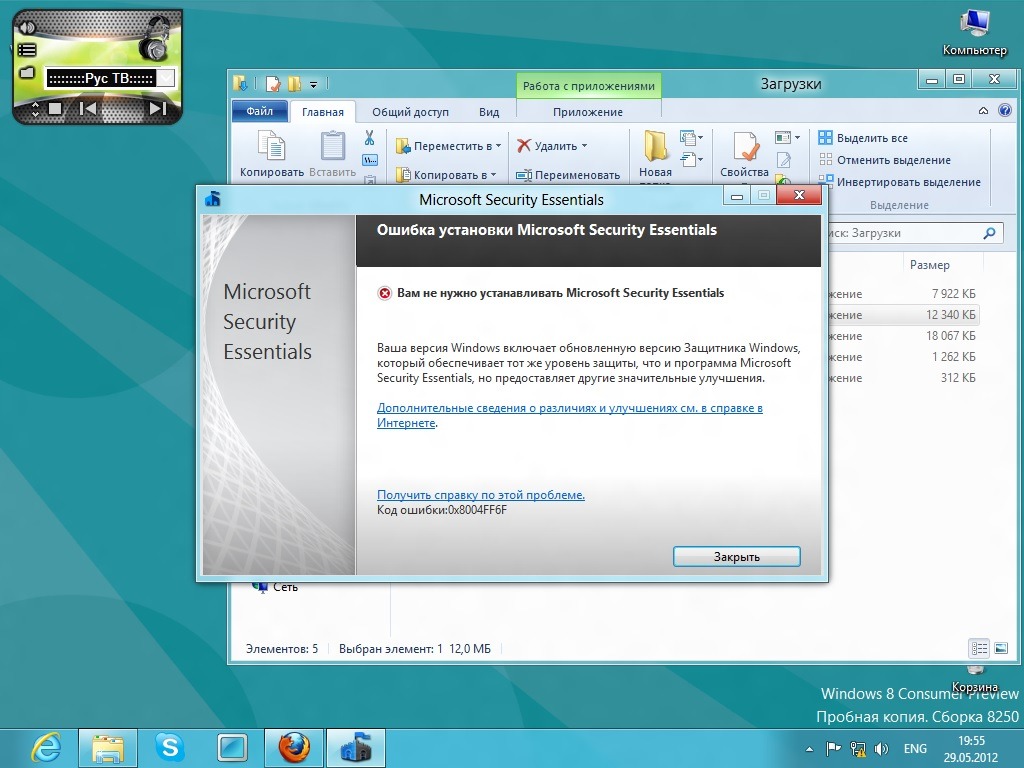Image resolution: width=1024 pixels, height=768 pixels.
Task: Click the up-down expand arrows in the radio gadget
Action: tap(35, 109)
